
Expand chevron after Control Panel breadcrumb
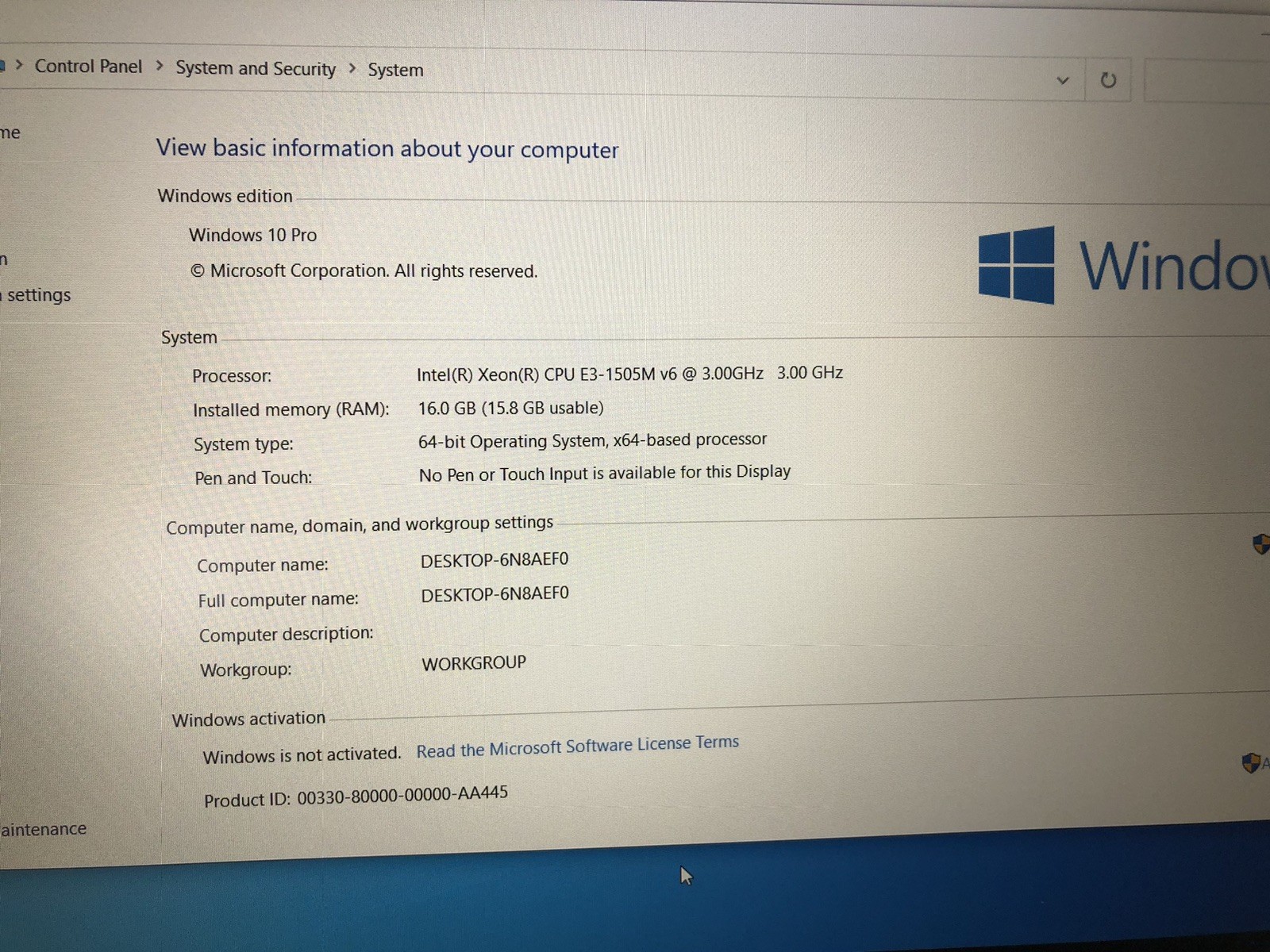(159, 66)
